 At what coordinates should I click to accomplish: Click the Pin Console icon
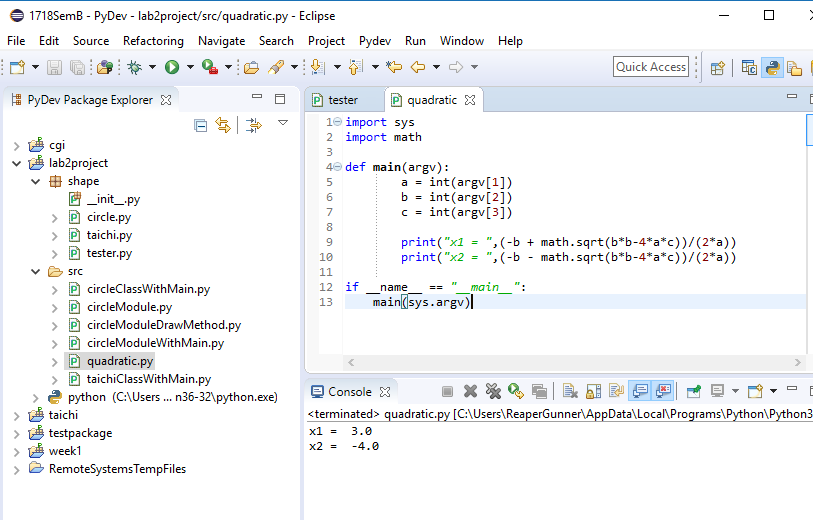pos(693,391)
